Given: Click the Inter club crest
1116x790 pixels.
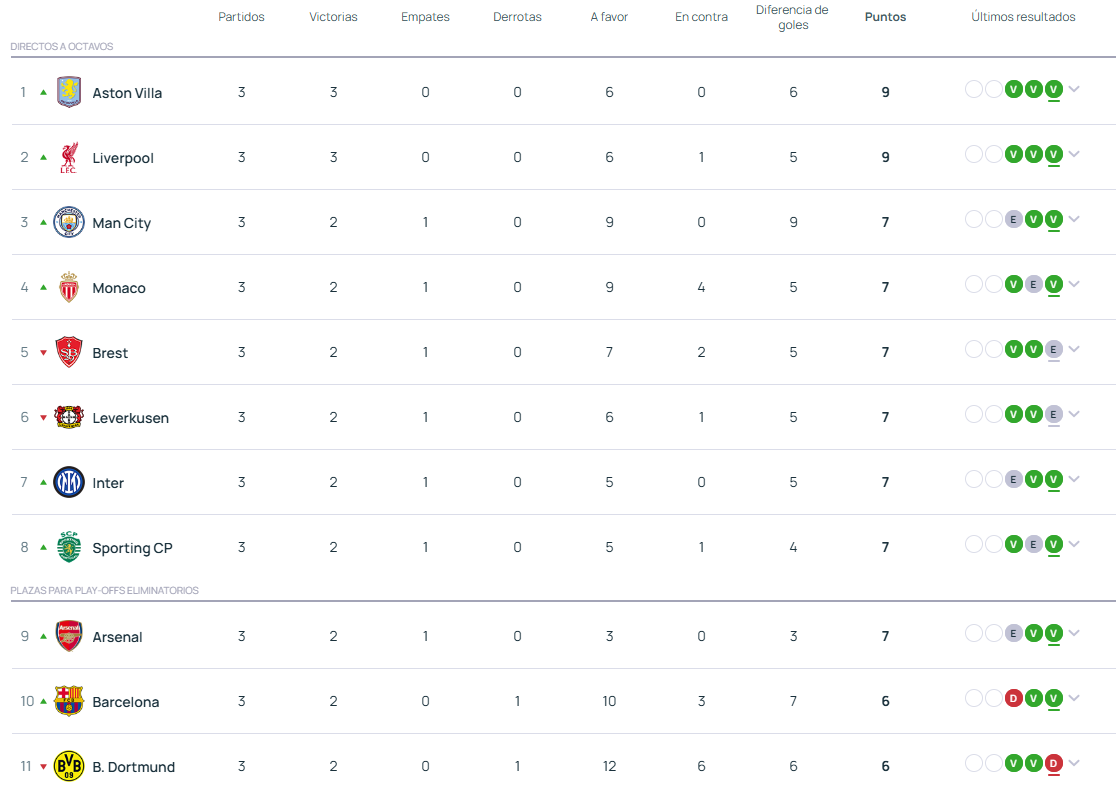Looking at the screenshot, I should click(x=69, y=483).
